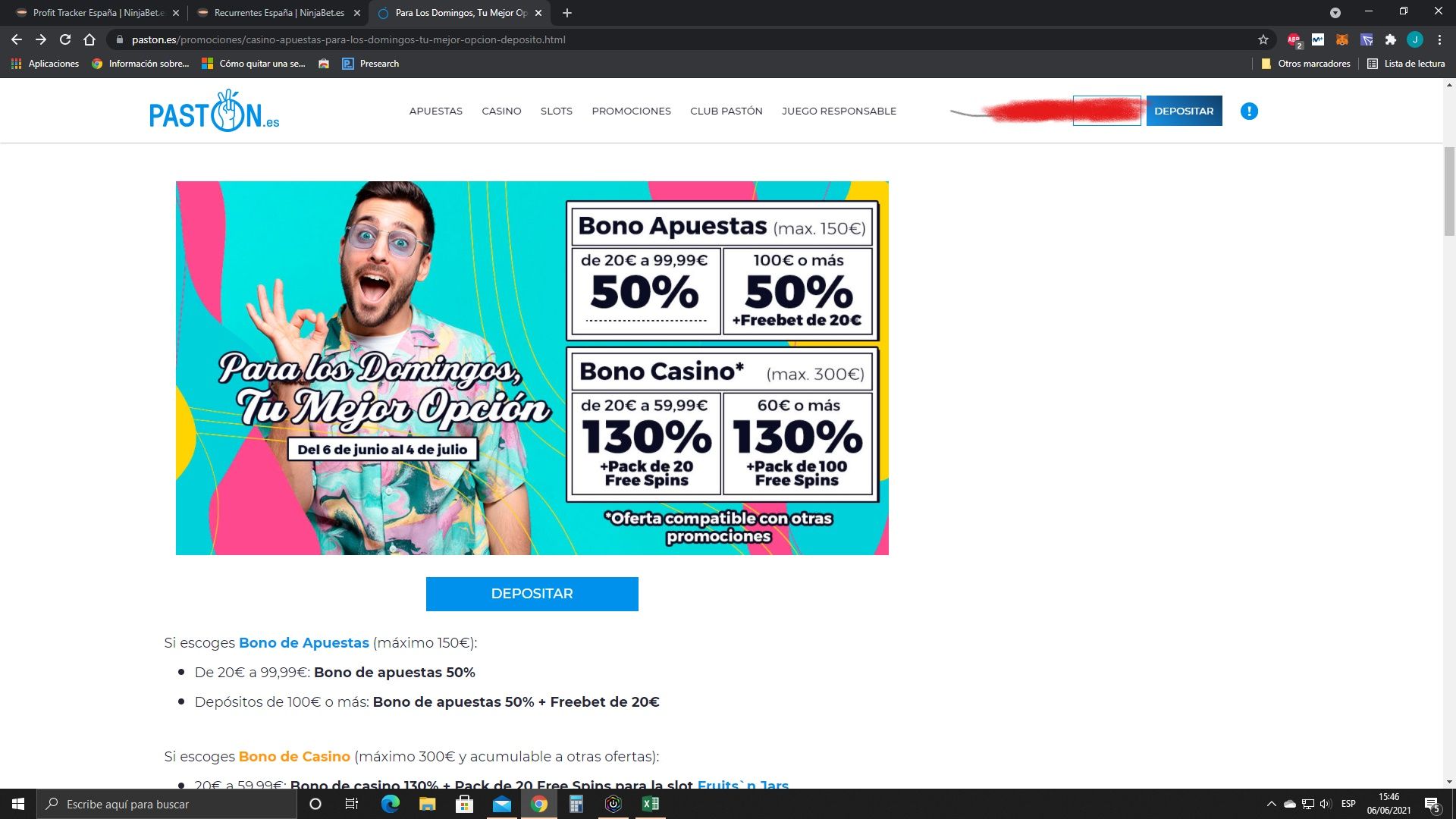Click the Bono de Apuestas link text
This screenshot has height=819, width=1456.
coord(304,643)
